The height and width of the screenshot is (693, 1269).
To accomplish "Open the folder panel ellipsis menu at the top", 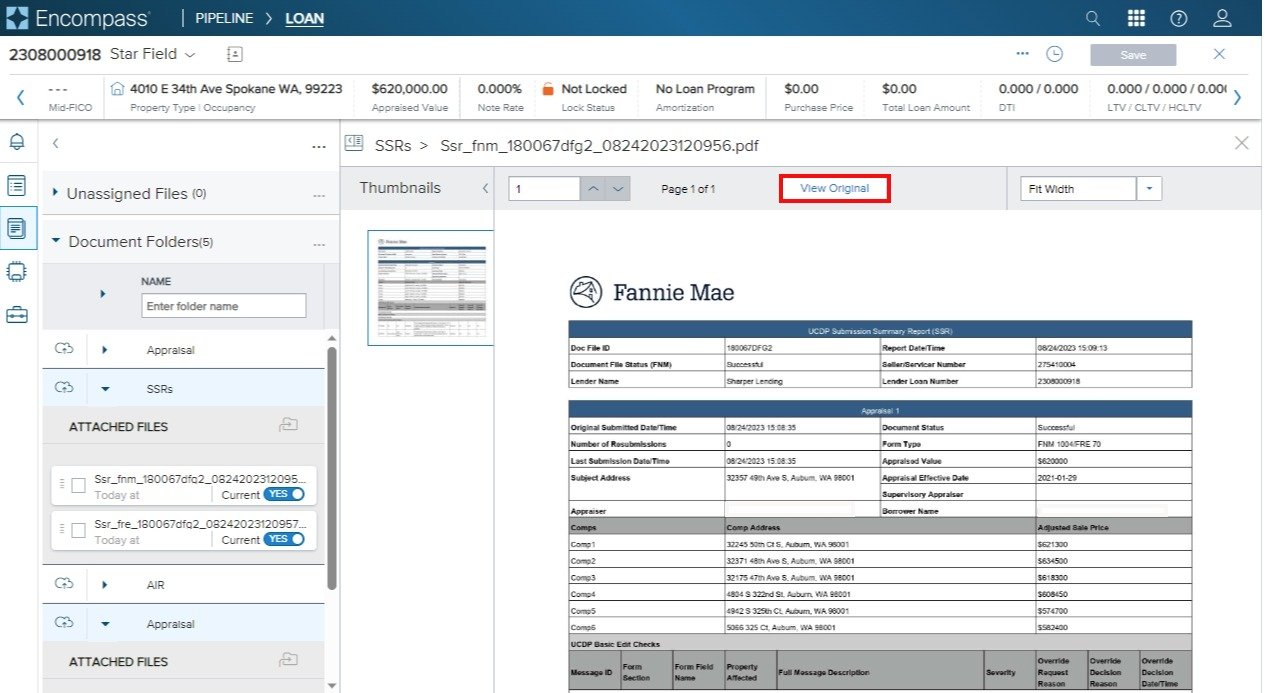I will pyautogui.click(x=319, y=147).
